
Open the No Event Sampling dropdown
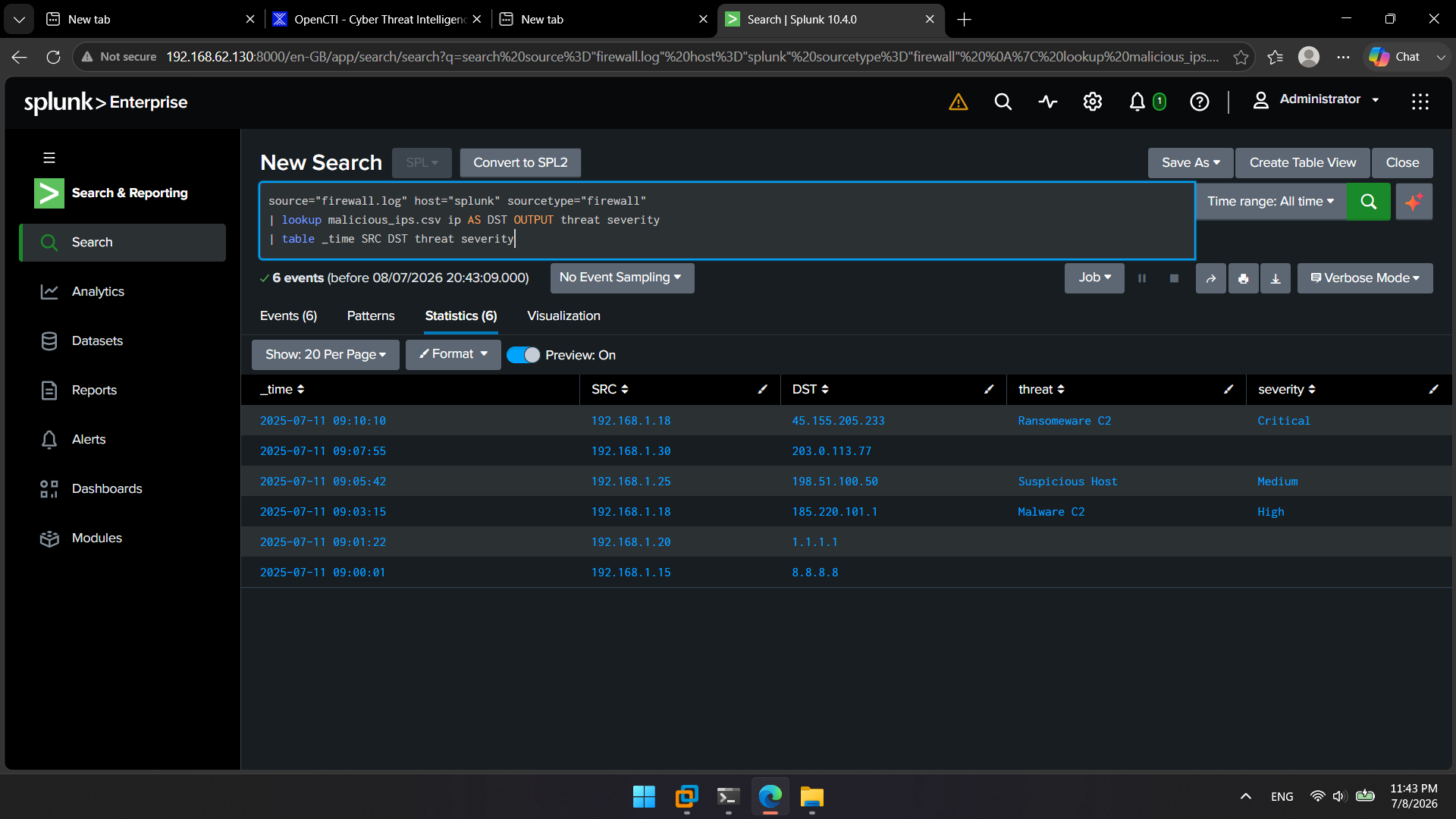click(622, 278)
